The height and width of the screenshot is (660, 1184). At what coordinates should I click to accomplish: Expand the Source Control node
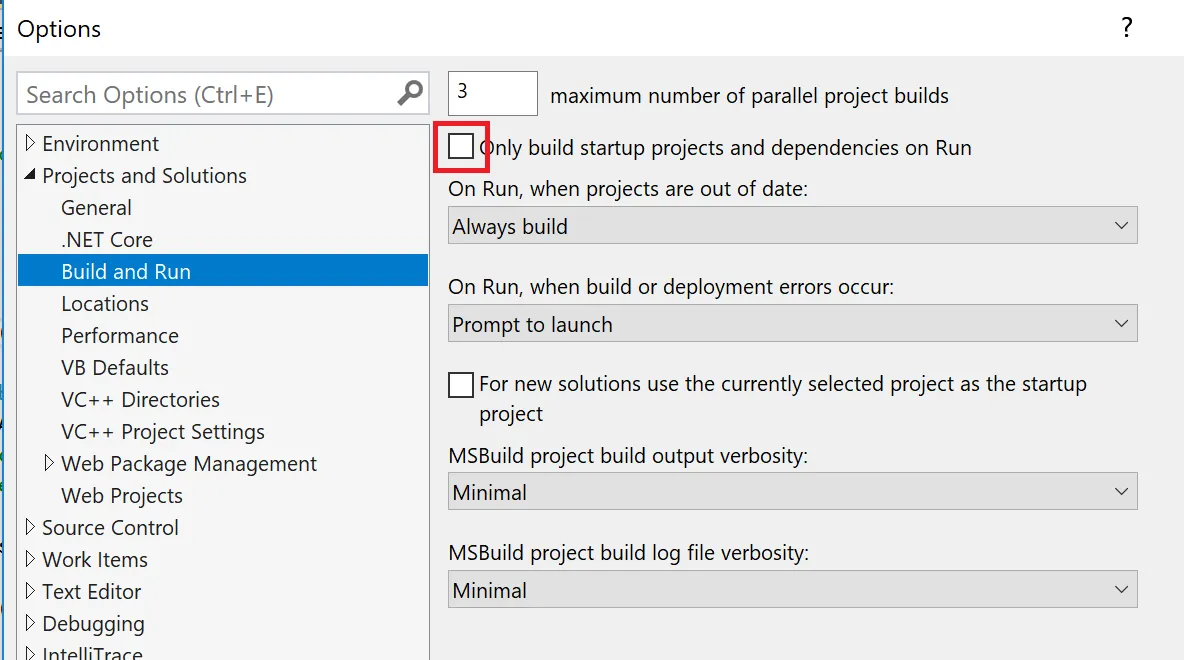tap(30, 527)
